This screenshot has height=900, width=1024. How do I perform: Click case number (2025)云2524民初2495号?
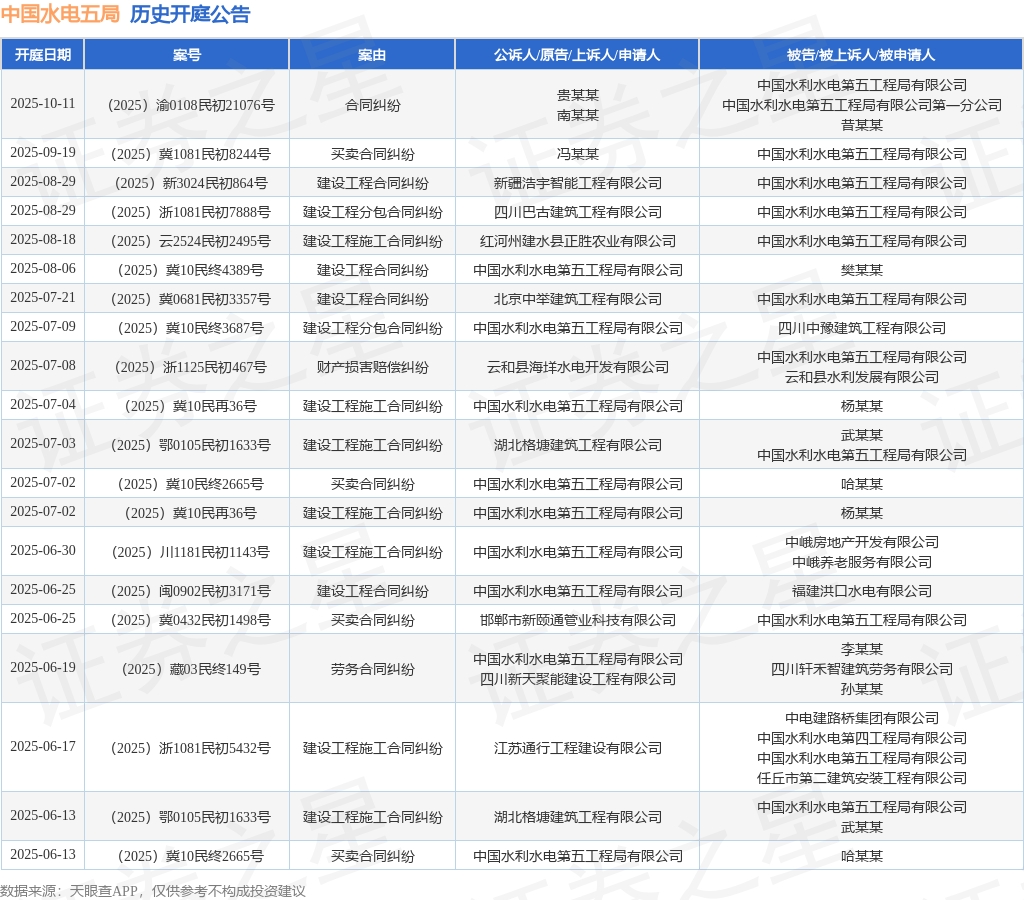tap(191, 241)
